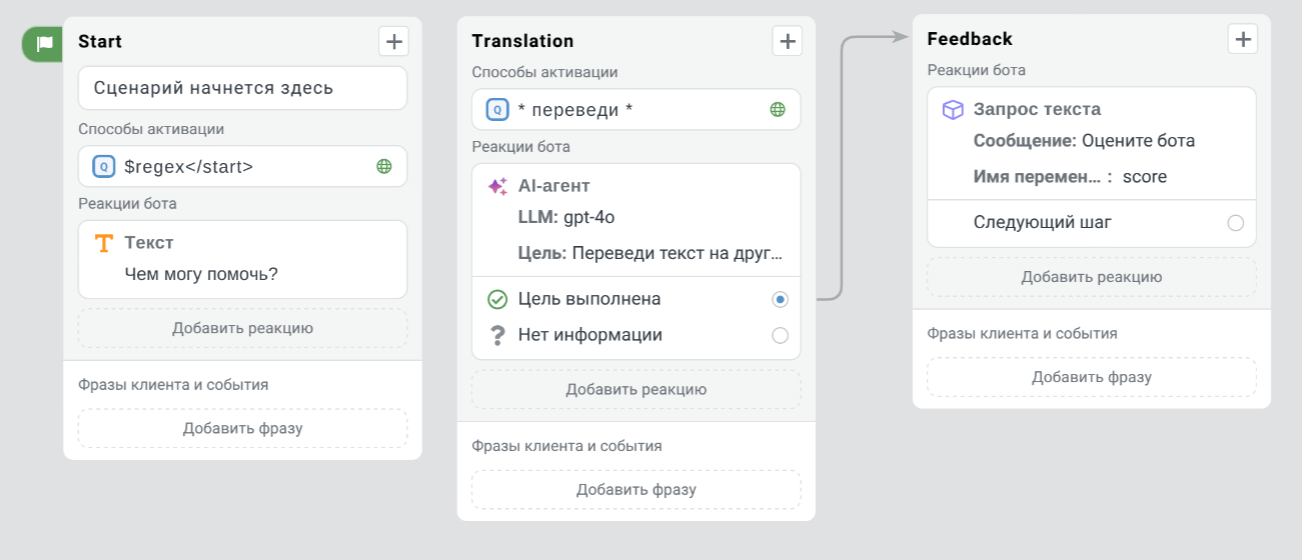This screenshot has height=560, width=1302.
Task: Click plus icon on Feedback block
Action: [1242, 39]
